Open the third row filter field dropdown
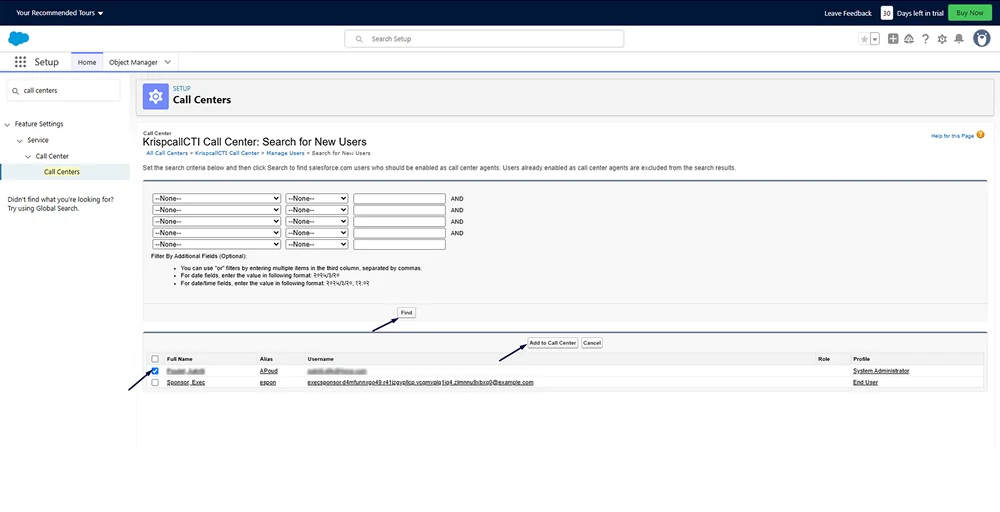 pyautogui.click(x=217, y=221)
